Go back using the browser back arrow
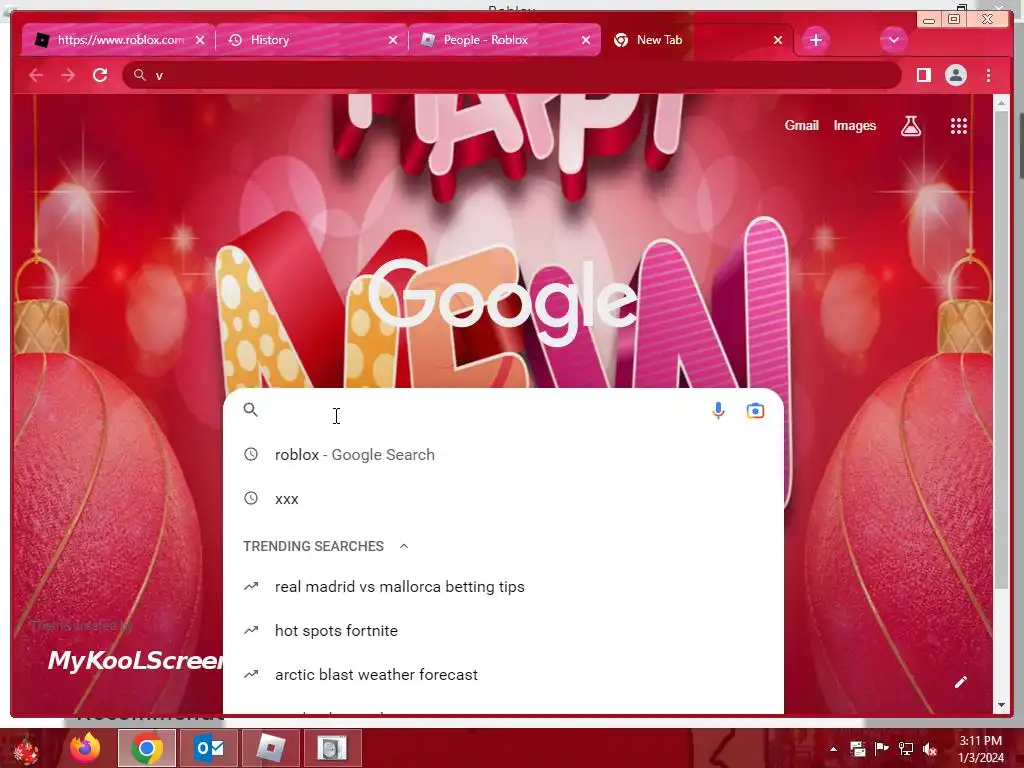 pyautogui.click(x=36, y=76)
